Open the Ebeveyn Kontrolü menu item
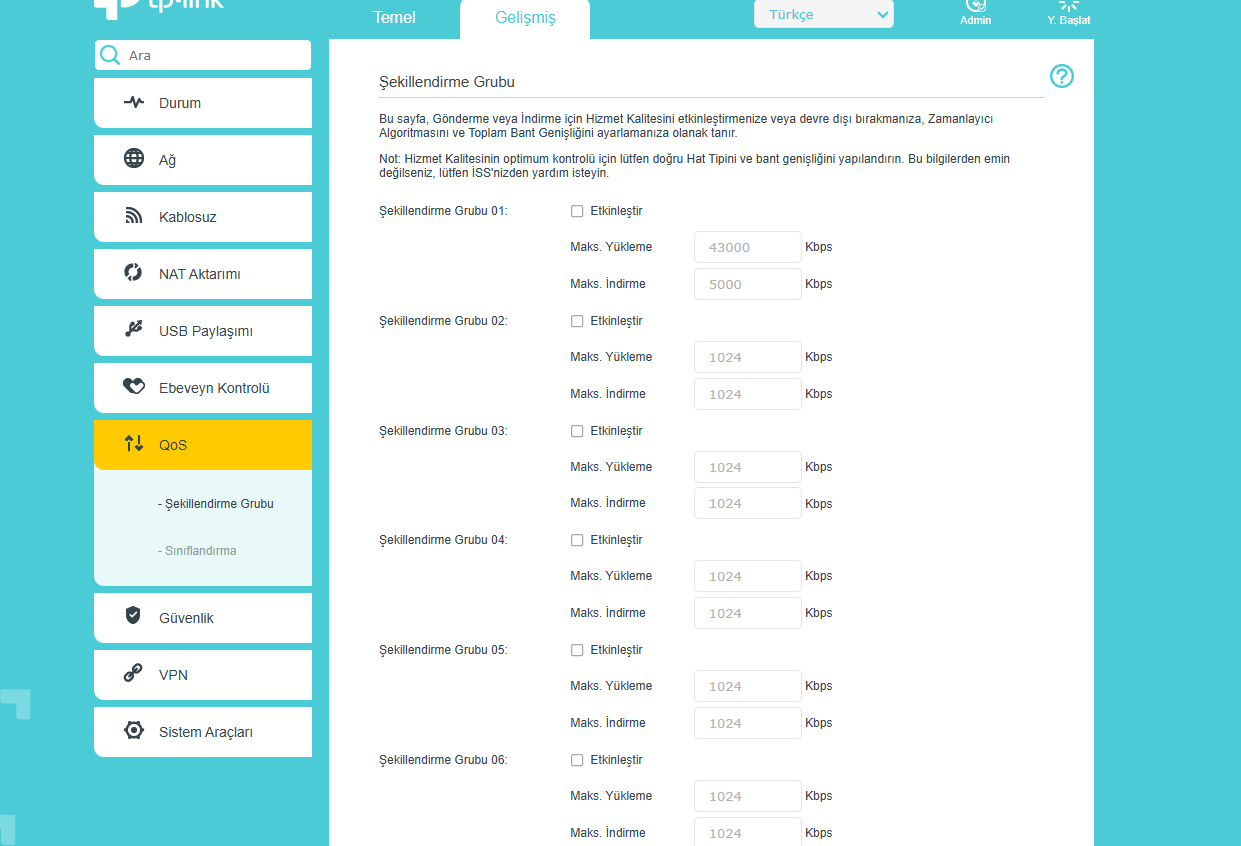Screen dimensions: 1241x846 203,388
